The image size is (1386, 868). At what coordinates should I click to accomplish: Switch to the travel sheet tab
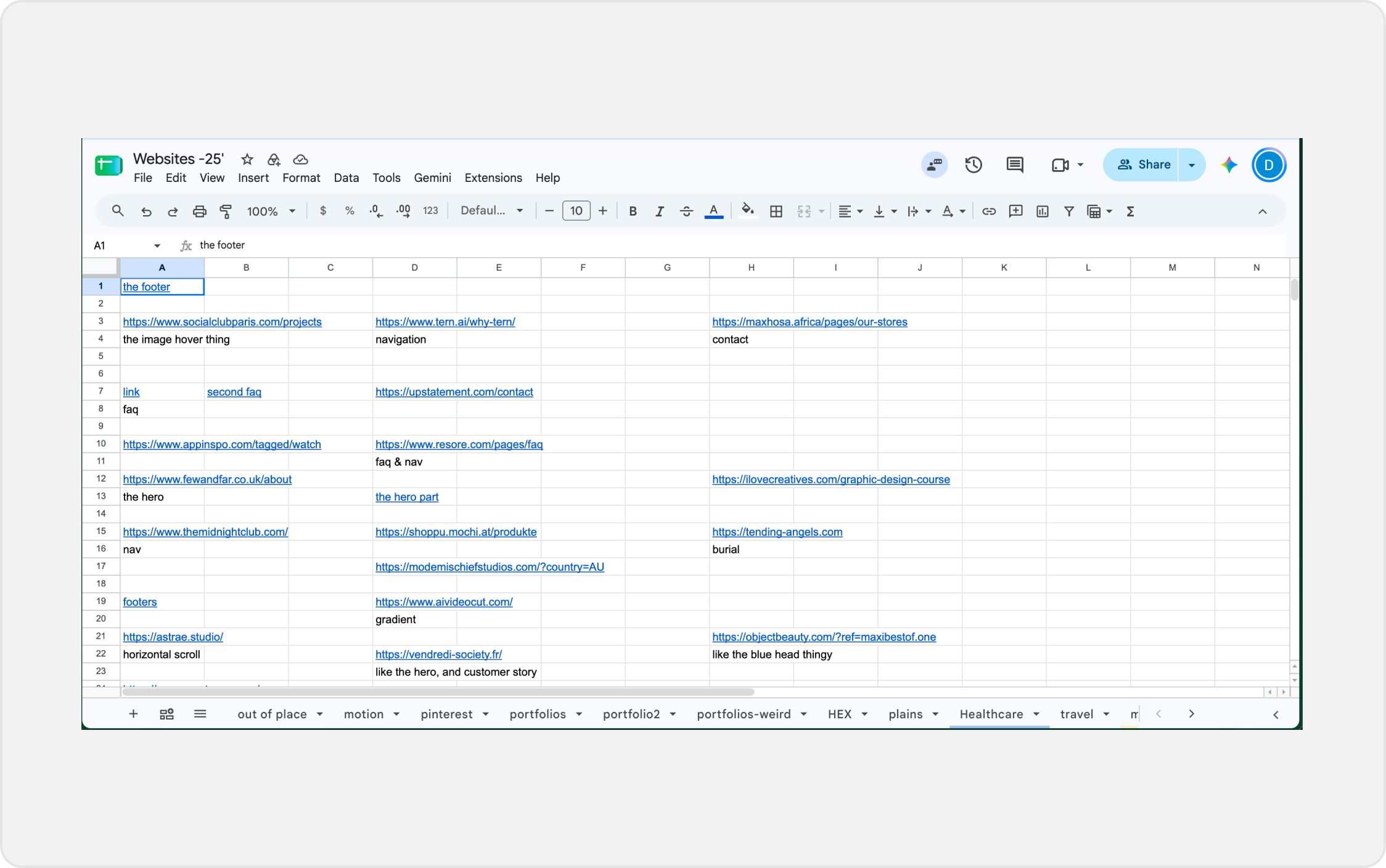click(1076, 714)
